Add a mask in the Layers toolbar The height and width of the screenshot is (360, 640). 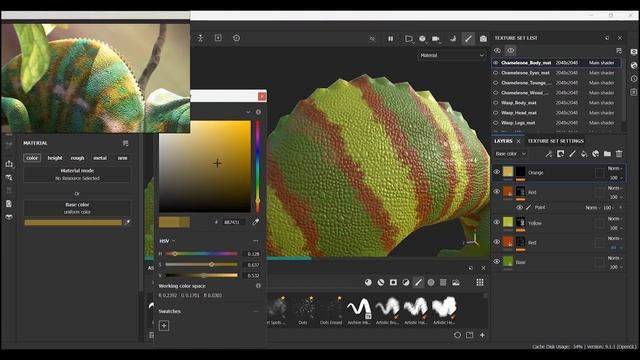560,154
